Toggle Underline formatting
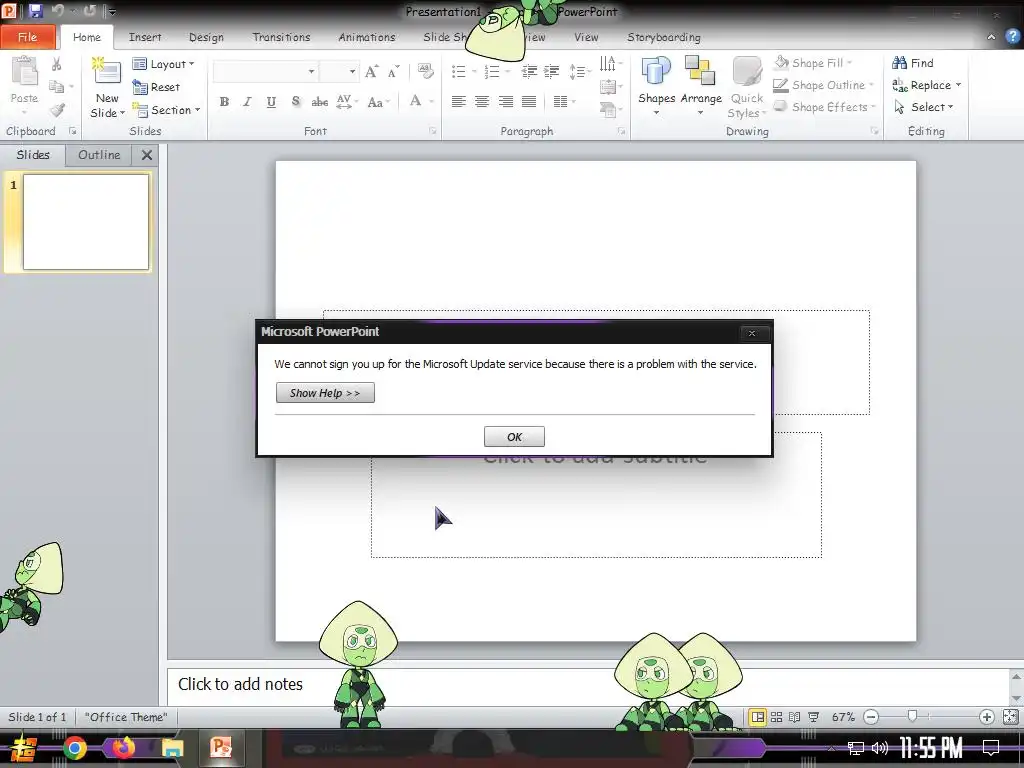This screenshot has height=768, width=1024. 271,101
